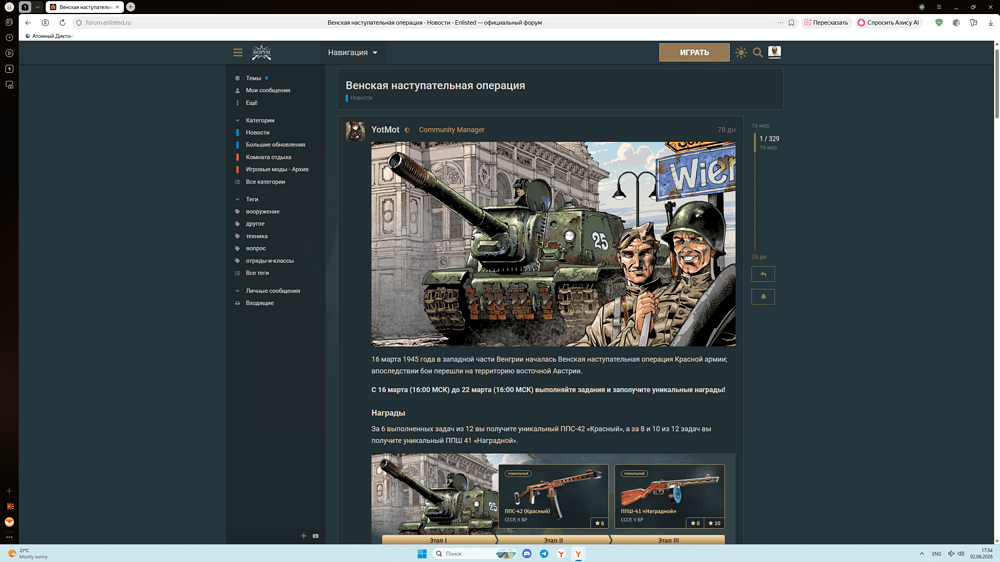Open the Комната отдыха category
The width and height of the screenshot is (1000, 562).
click(x=268, y=157)
